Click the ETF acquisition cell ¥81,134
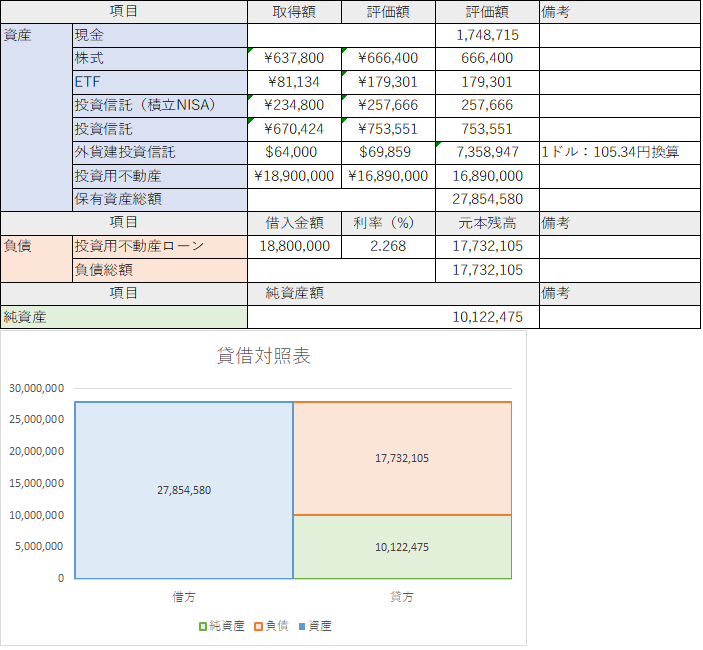The width and height of the screenshot is (703, 650). tap(295, 82)
